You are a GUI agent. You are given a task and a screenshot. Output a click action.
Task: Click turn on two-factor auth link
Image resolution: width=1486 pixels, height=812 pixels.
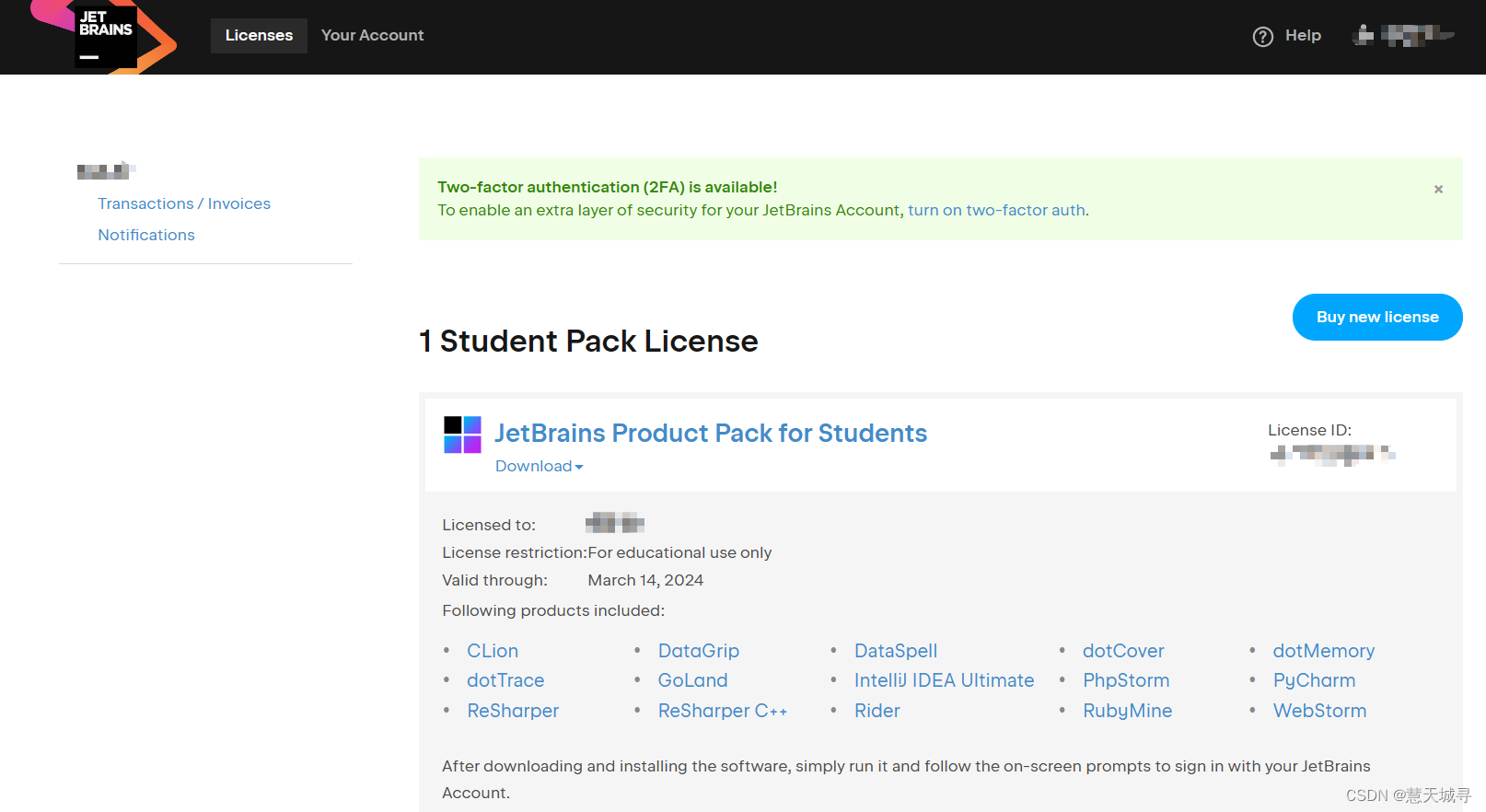(996, 210)
